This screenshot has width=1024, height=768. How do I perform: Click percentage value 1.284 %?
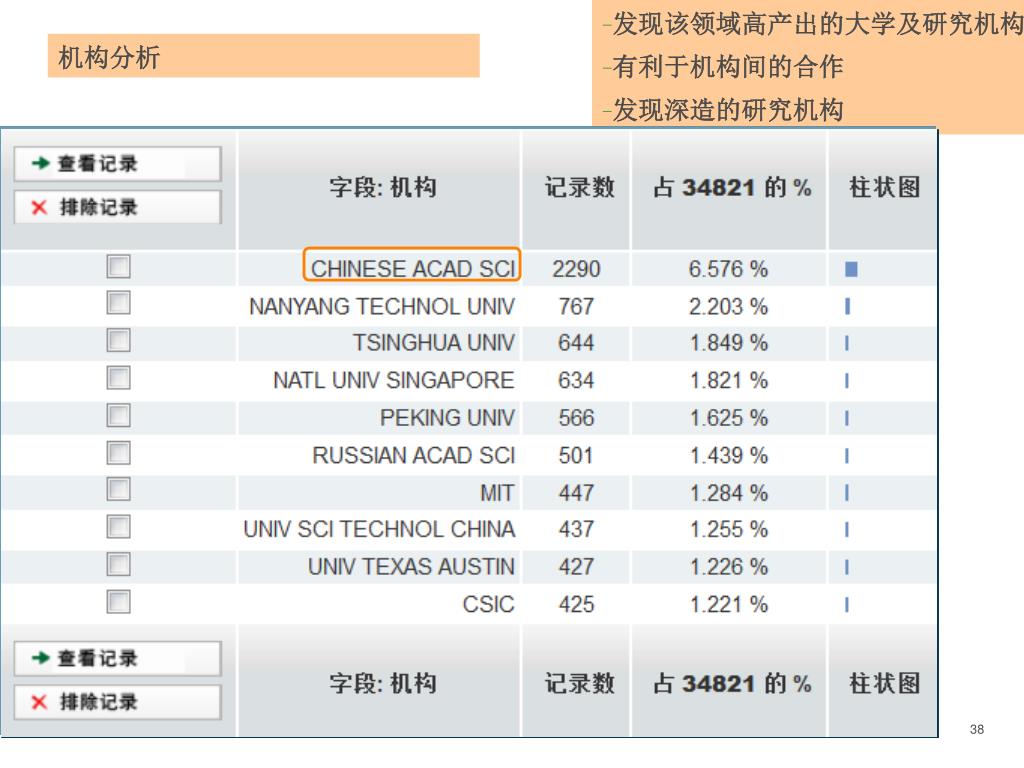click(x=728, y=492)
